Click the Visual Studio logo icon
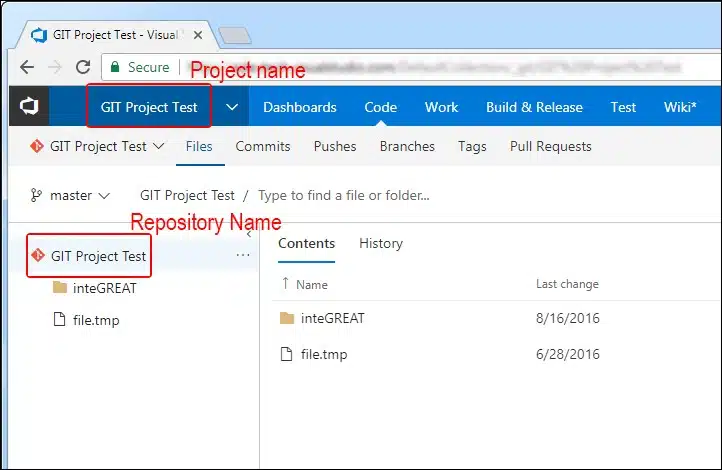Viewport: 722px width, 470px height. coord(29,107)
